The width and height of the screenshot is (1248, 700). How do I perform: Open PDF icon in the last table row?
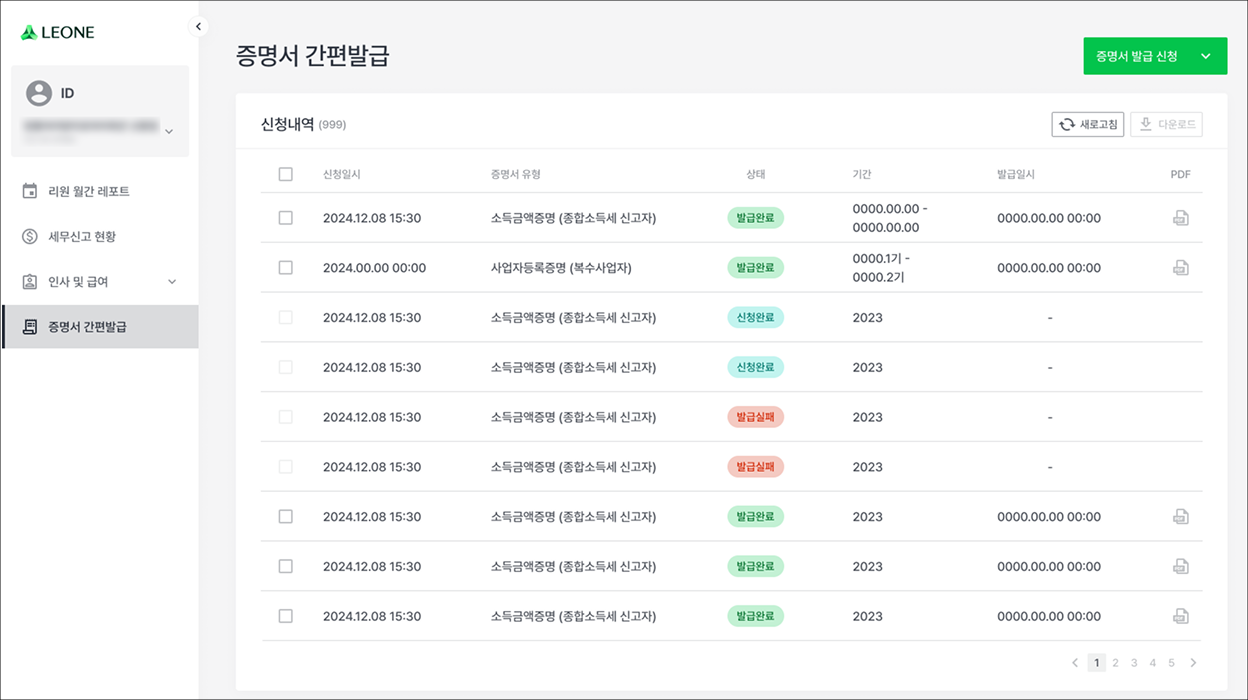point(1181,616)
